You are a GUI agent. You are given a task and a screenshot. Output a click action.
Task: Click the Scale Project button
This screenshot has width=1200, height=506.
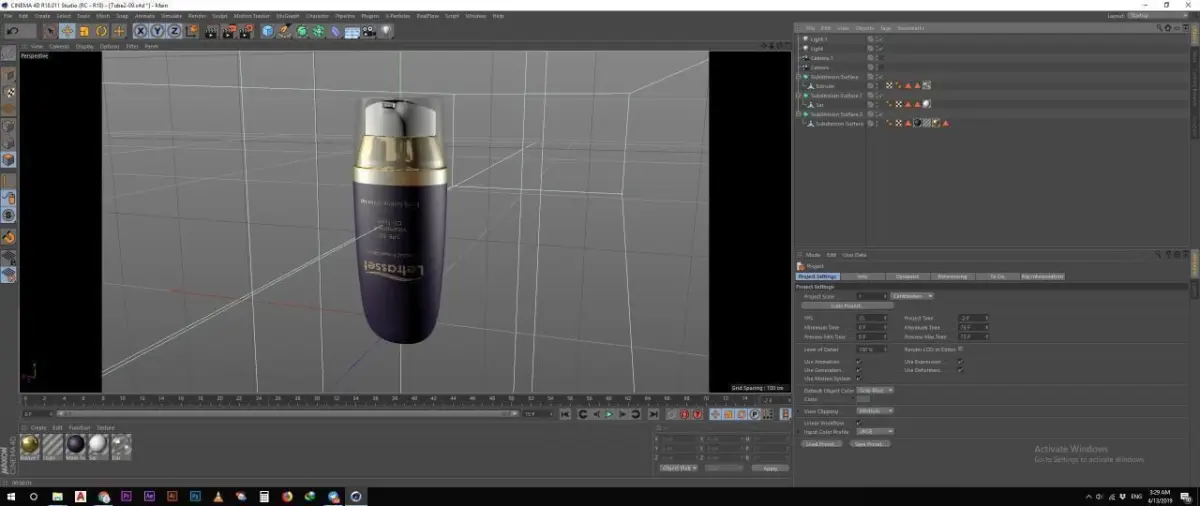pos(847,306)
